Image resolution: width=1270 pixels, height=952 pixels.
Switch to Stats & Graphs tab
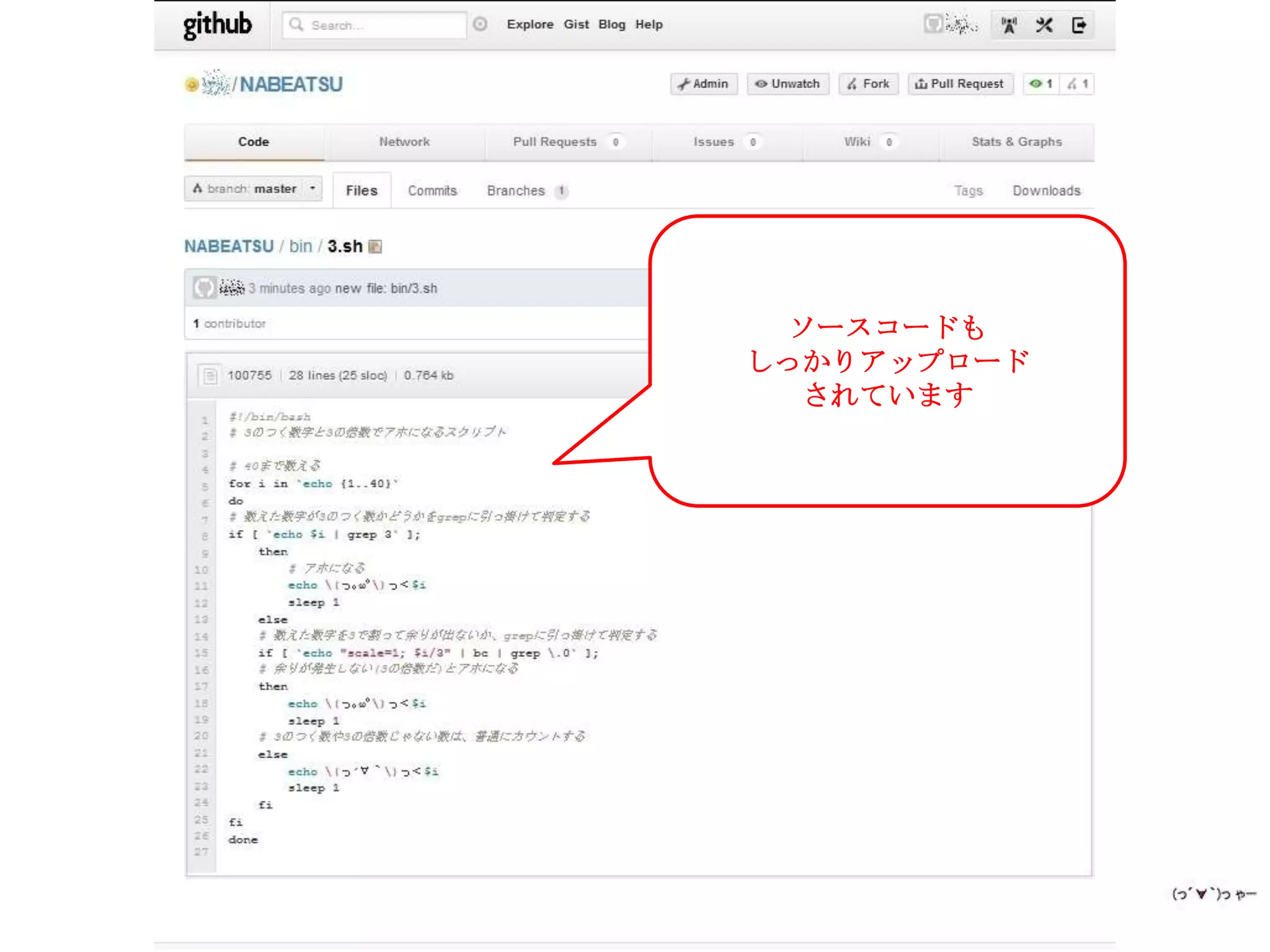click(x=1016, y=142)
